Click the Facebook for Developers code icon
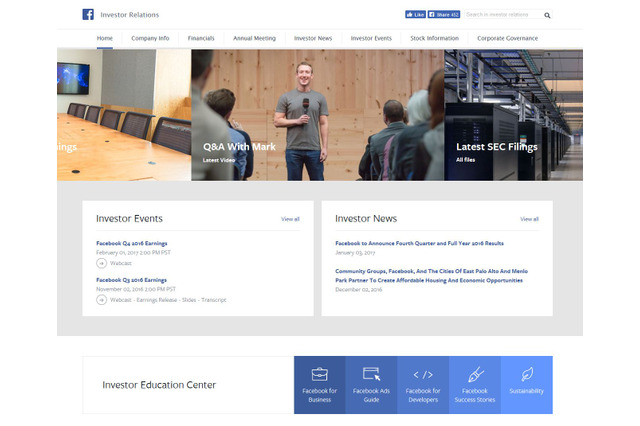 (x=423, y=375)
